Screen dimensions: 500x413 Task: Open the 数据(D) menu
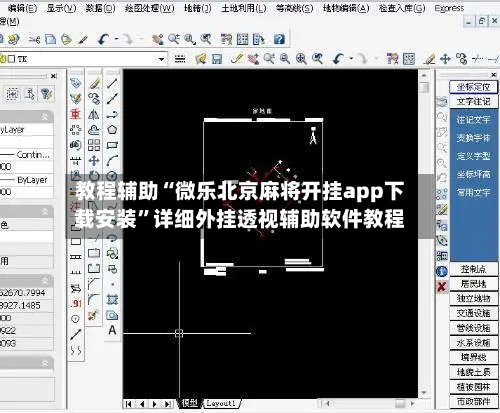(x=100, y=8)
